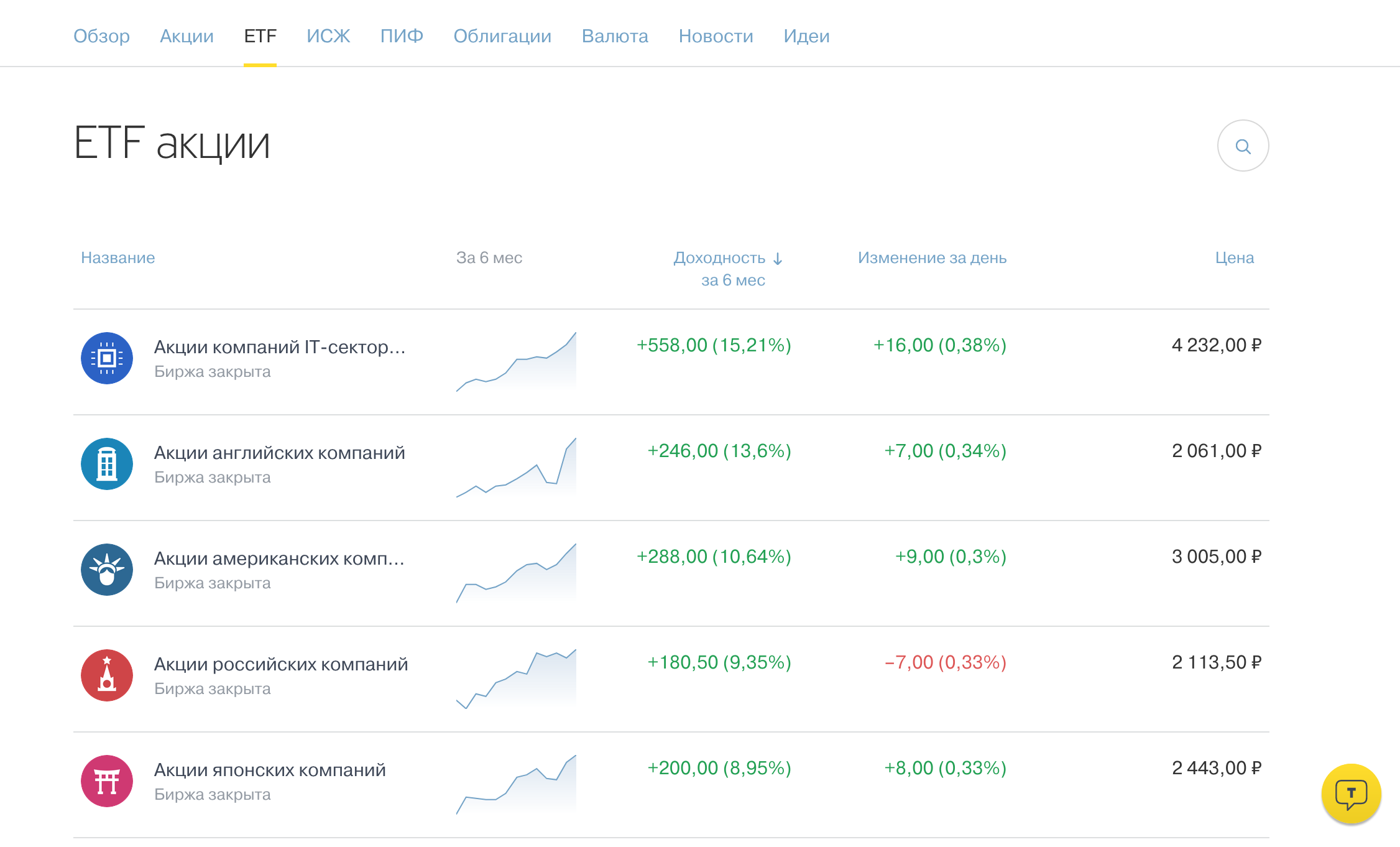Screen dimensions: 1400x847
Task: Open the Новости tab
Action: click(x=716, y=36)
